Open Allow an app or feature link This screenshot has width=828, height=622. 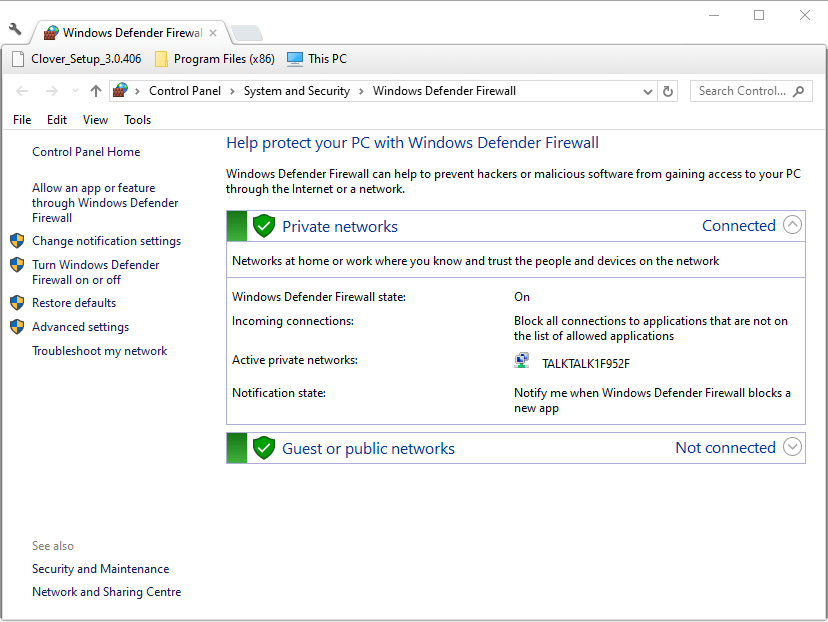pos(106,202)
